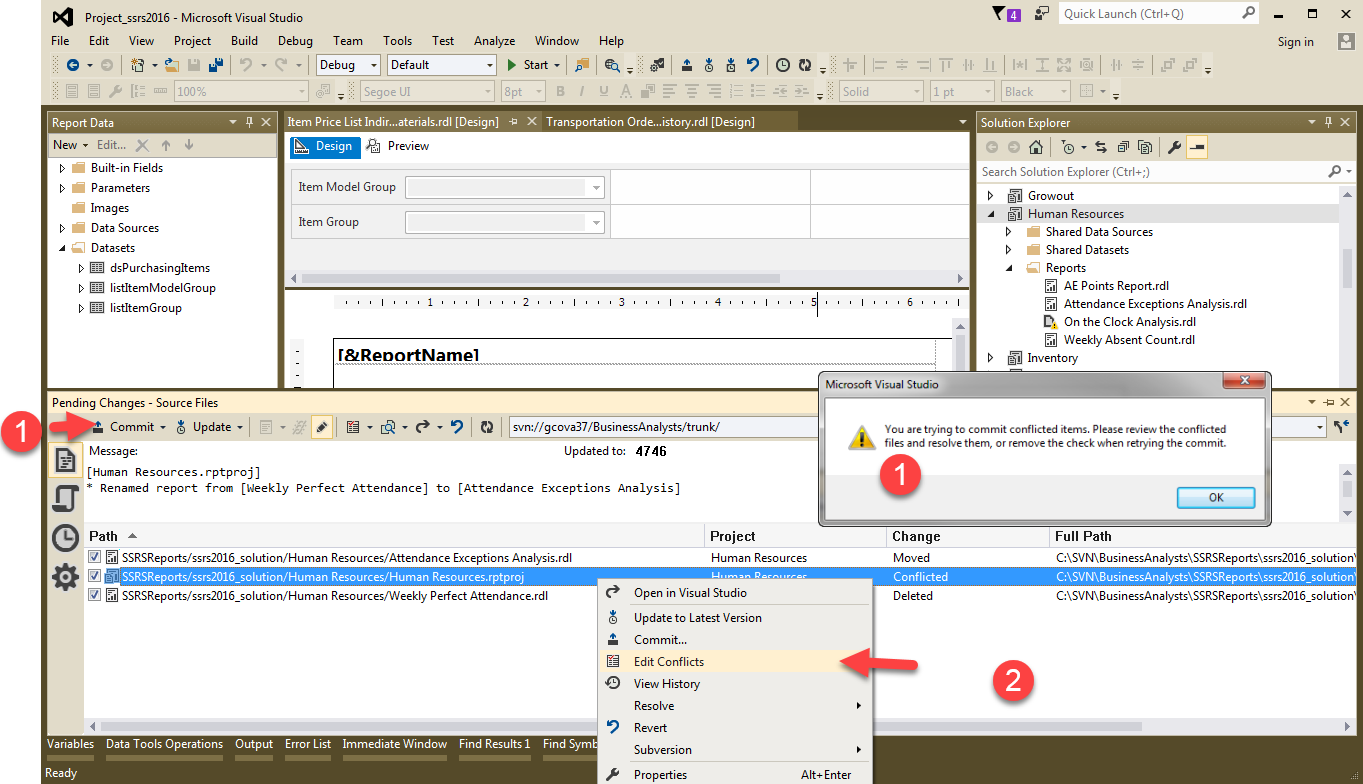The height and width of the screenshot is (784, 1363).
Task: Switch to the Transportation Order history.rdl tab
Action: [650, 122]
